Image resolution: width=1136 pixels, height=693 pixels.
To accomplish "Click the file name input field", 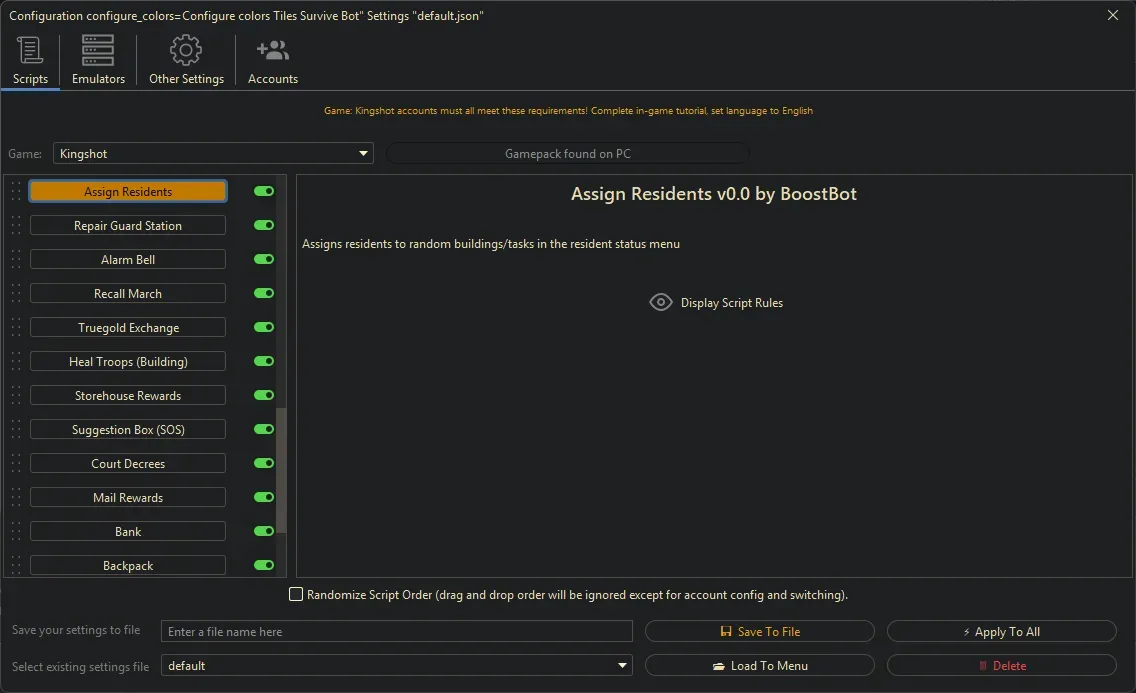I will pyautogui.click(x=396, y=631).
